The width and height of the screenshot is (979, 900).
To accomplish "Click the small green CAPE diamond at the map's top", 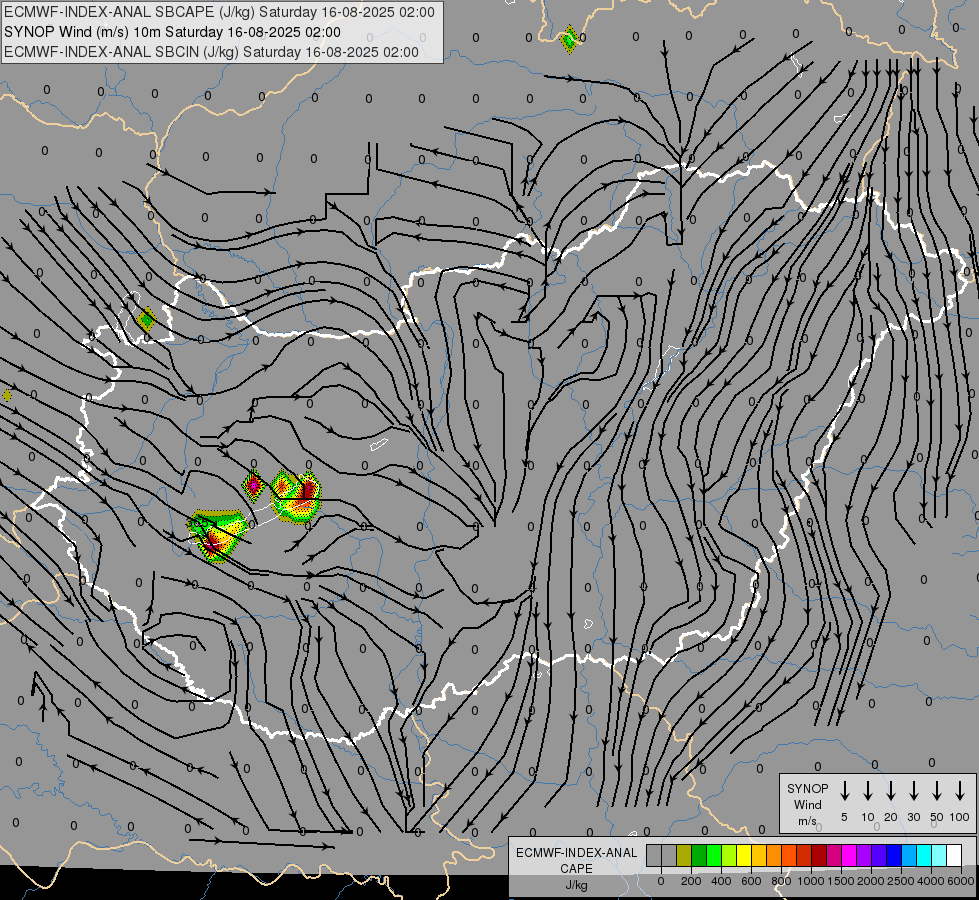I will tap(569, 39).
